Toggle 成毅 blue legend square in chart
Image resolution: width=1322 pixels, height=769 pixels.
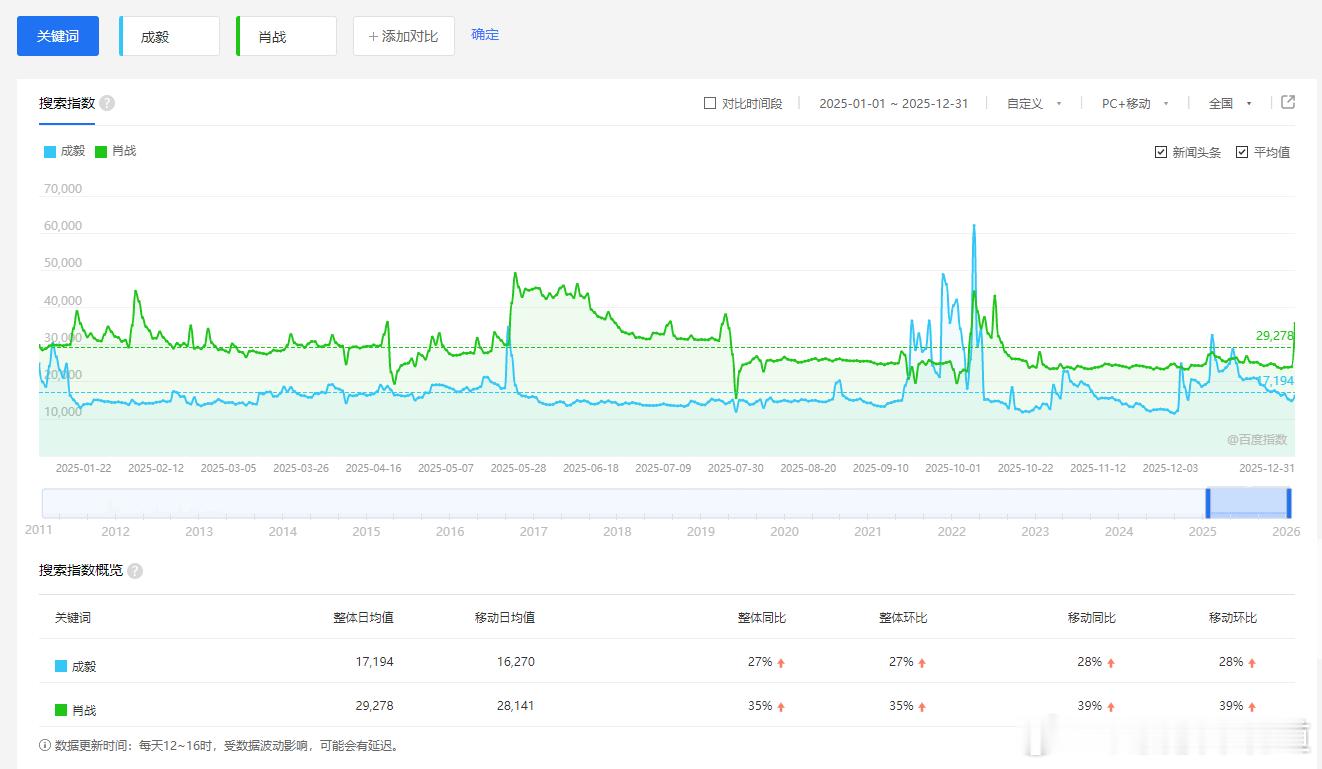50,152
